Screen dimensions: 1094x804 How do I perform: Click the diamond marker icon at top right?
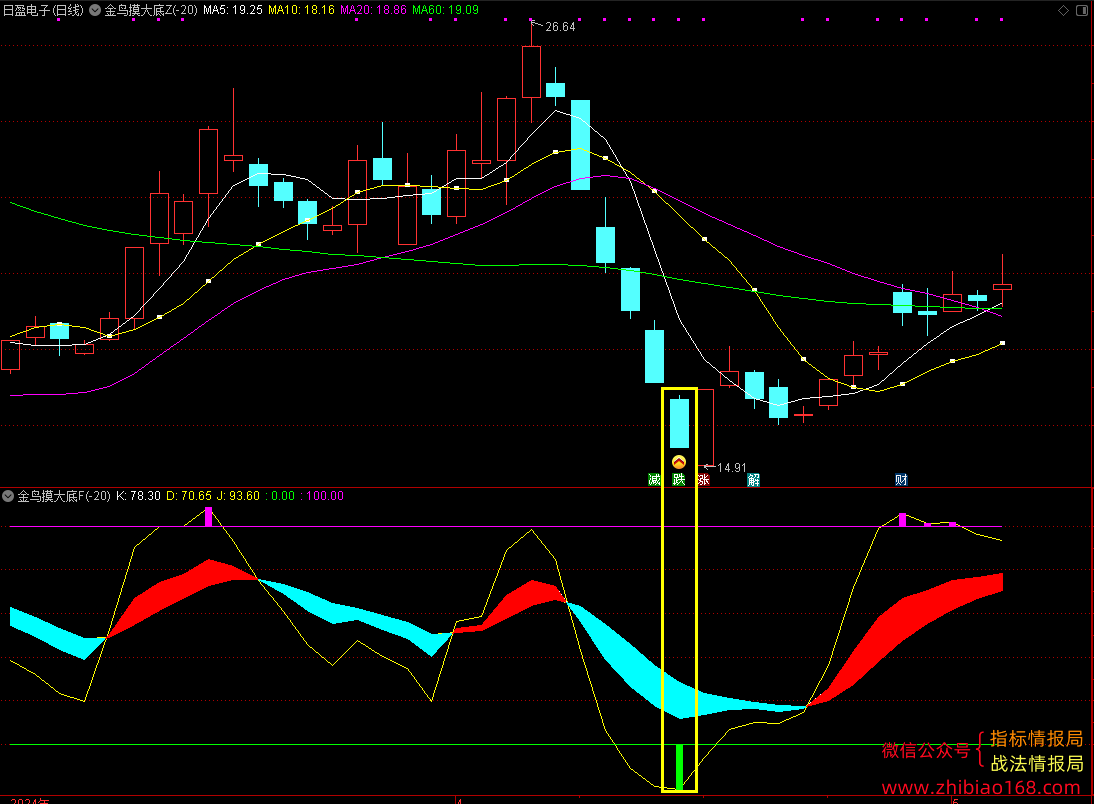(1063, 10)
